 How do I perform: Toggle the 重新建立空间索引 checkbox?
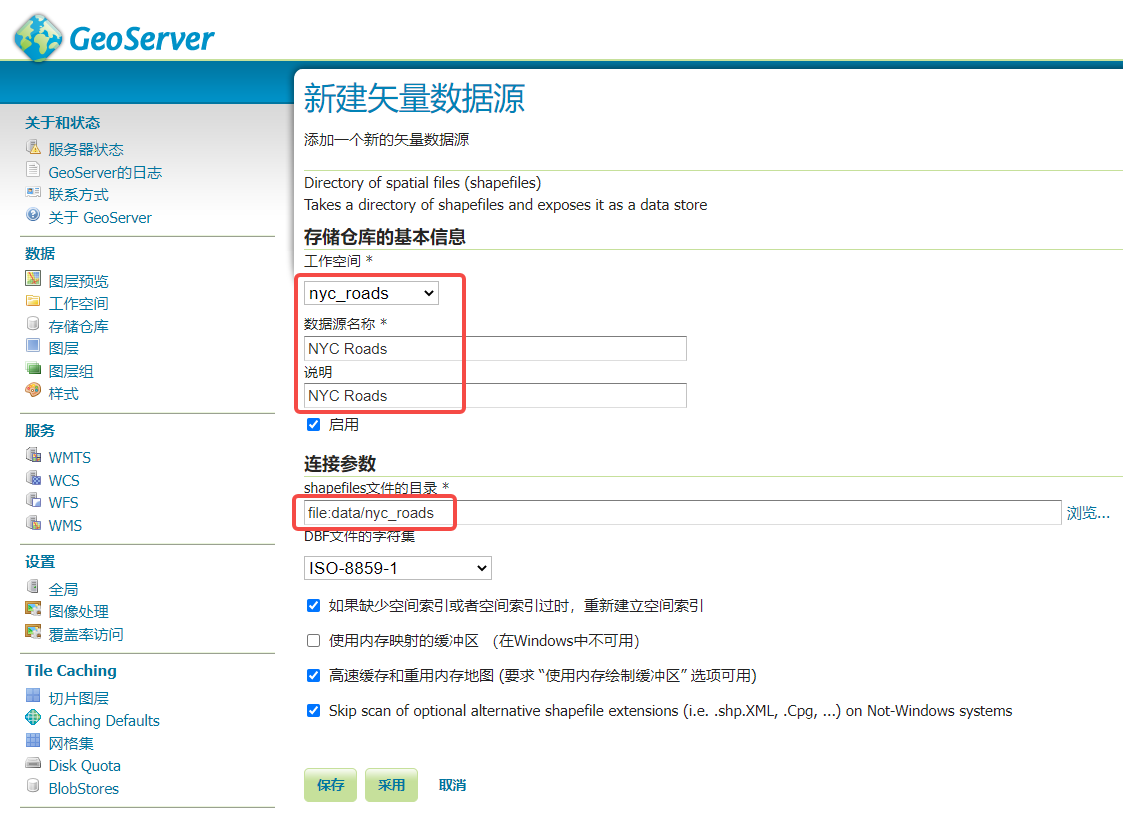coord(314,605)
